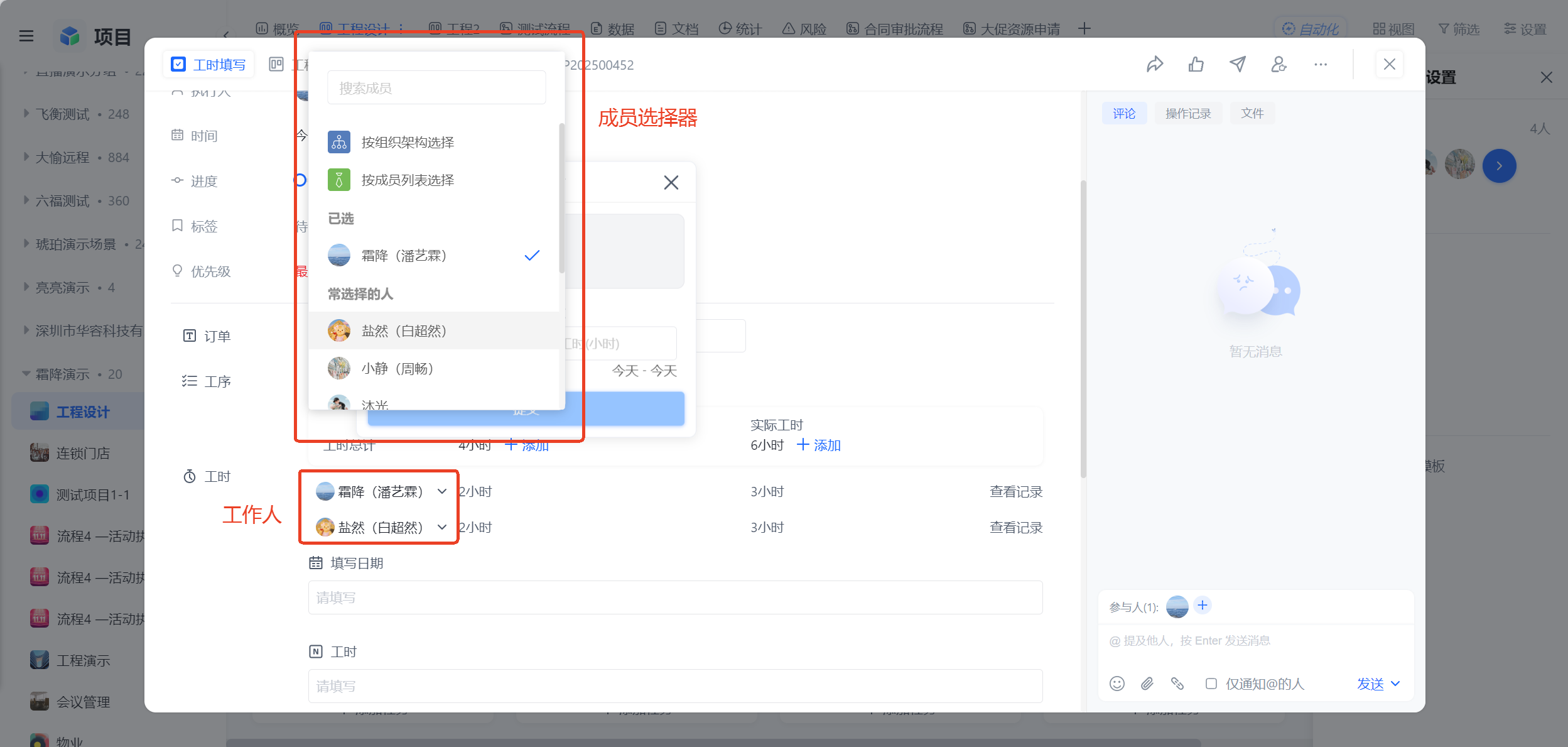Viewport: 1568px width, 747px height.
Task: Click the thumbs-up like icon
Action: (x=1196, y=65)
